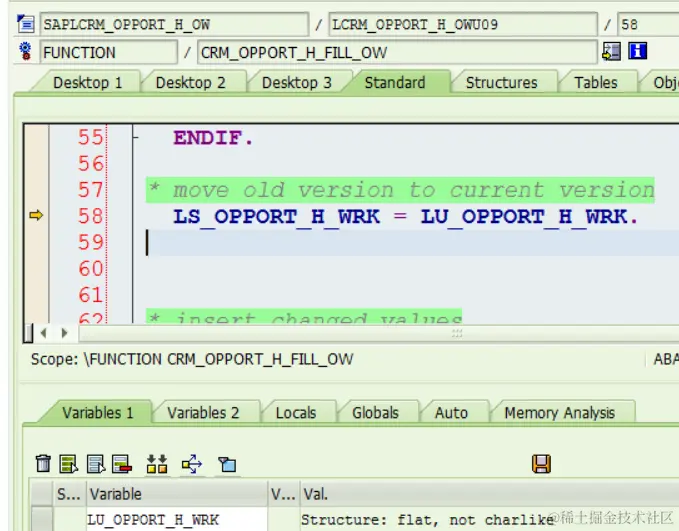
Task: Click the LCRM_OPPORT_H_OWU09 include field
Action: click(x=462, y=24)
